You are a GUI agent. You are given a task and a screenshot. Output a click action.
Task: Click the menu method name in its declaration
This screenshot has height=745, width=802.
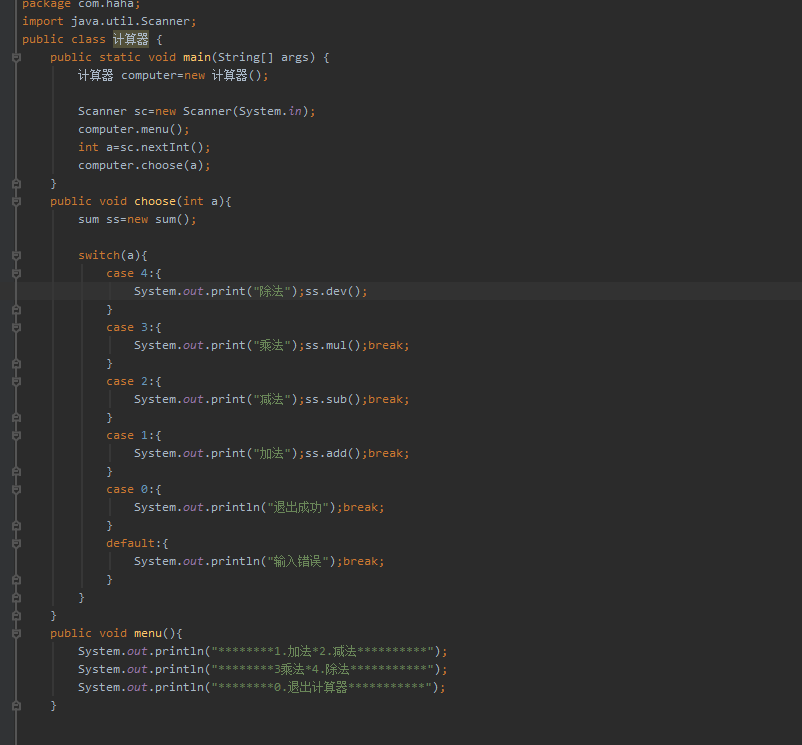148,634
